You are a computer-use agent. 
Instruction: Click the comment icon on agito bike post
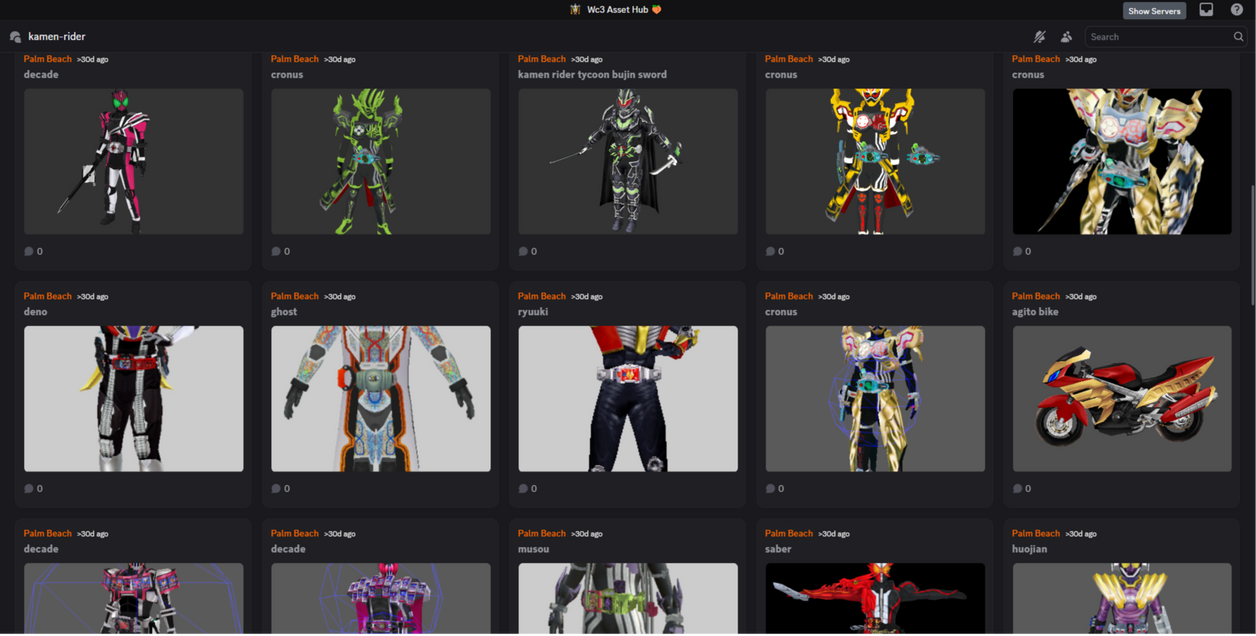pyautogui.click(x=1017, y=489)
